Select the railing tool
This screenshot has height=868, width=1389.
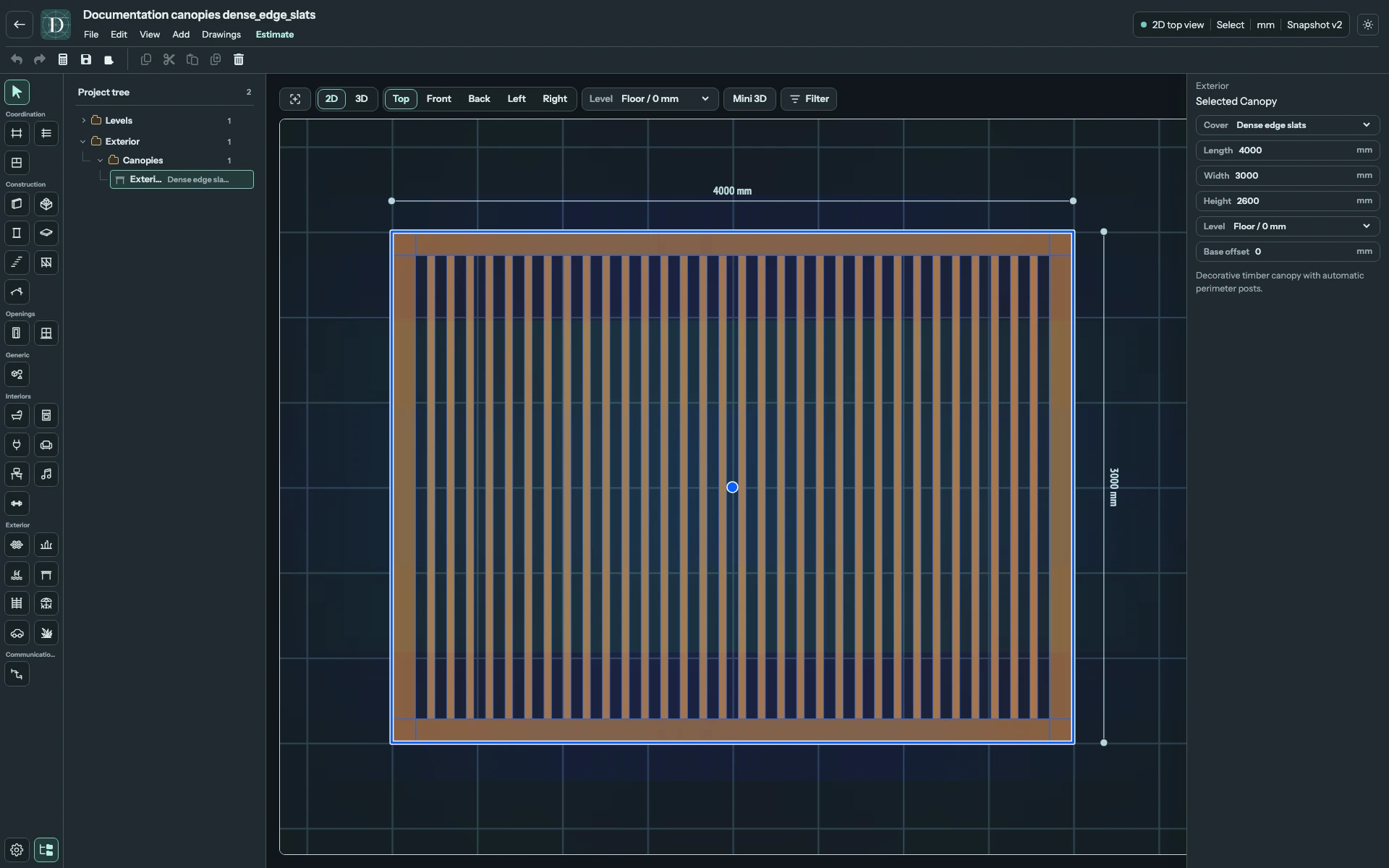pyautogui.click(x=46, y=263)
